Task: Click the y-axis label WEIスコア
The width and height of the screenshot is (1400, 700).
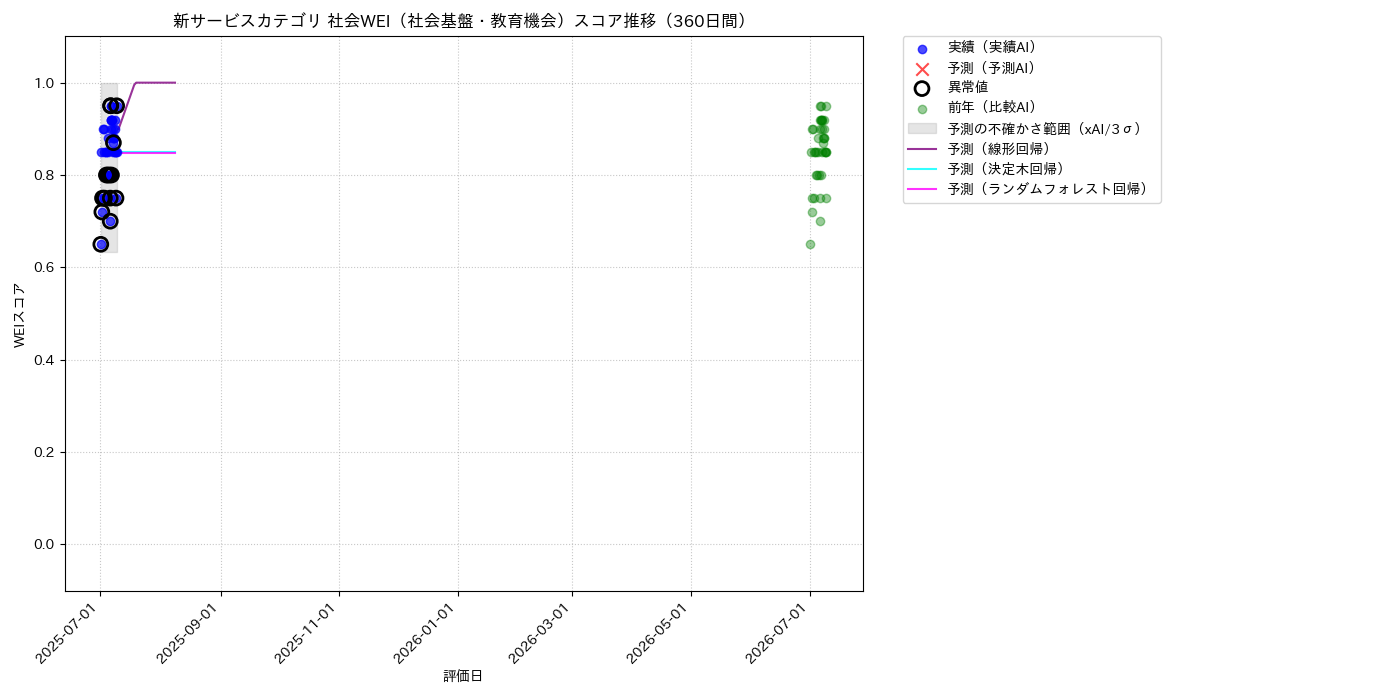Action: tap(19, 315)
